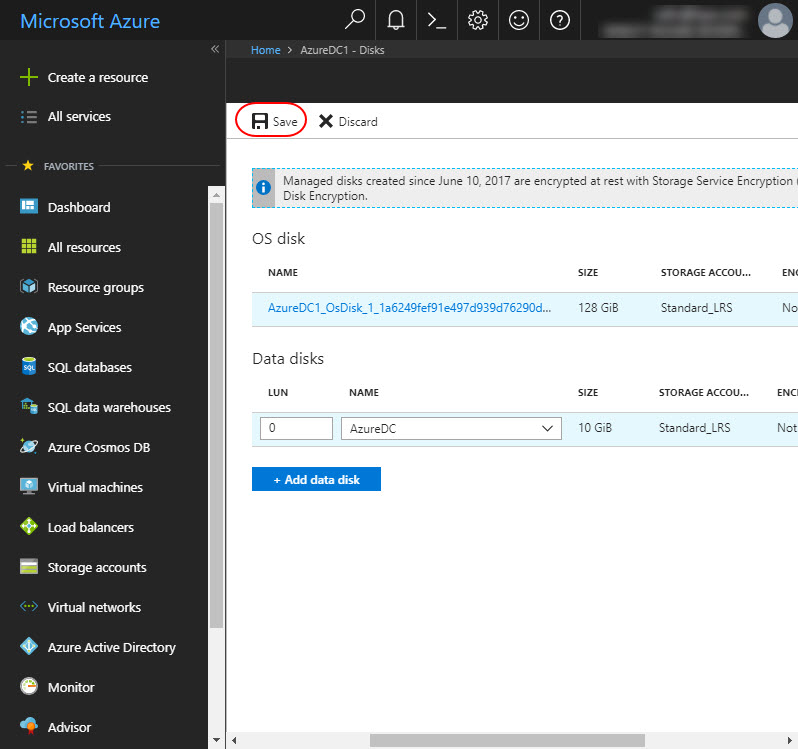Click horizontal scrollbar left arrow

point(235,740)
